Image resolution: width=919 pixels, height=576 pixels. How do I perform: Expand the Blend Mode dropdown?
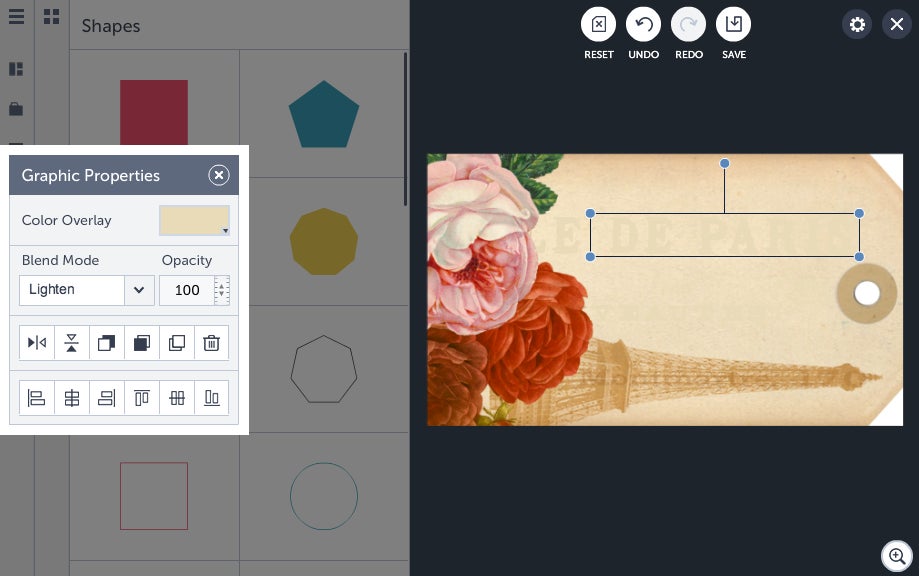139,290
